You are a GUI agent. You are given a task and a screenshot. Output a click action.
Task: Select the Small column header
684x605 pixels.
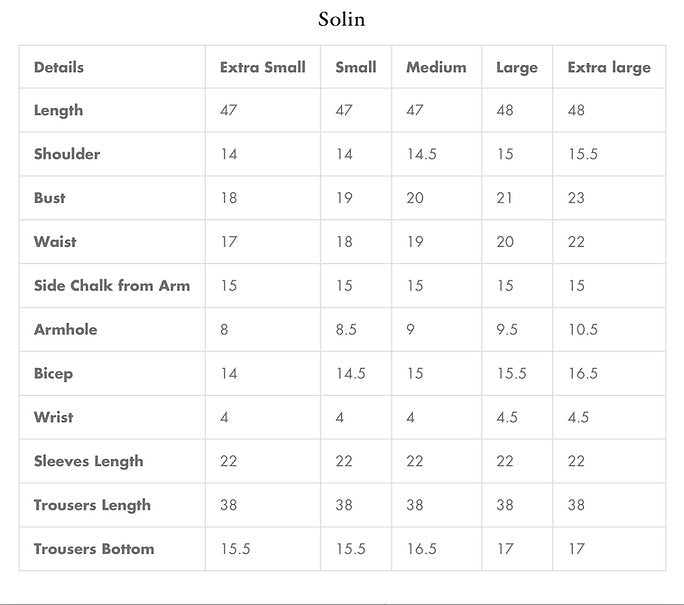point(356,67)
